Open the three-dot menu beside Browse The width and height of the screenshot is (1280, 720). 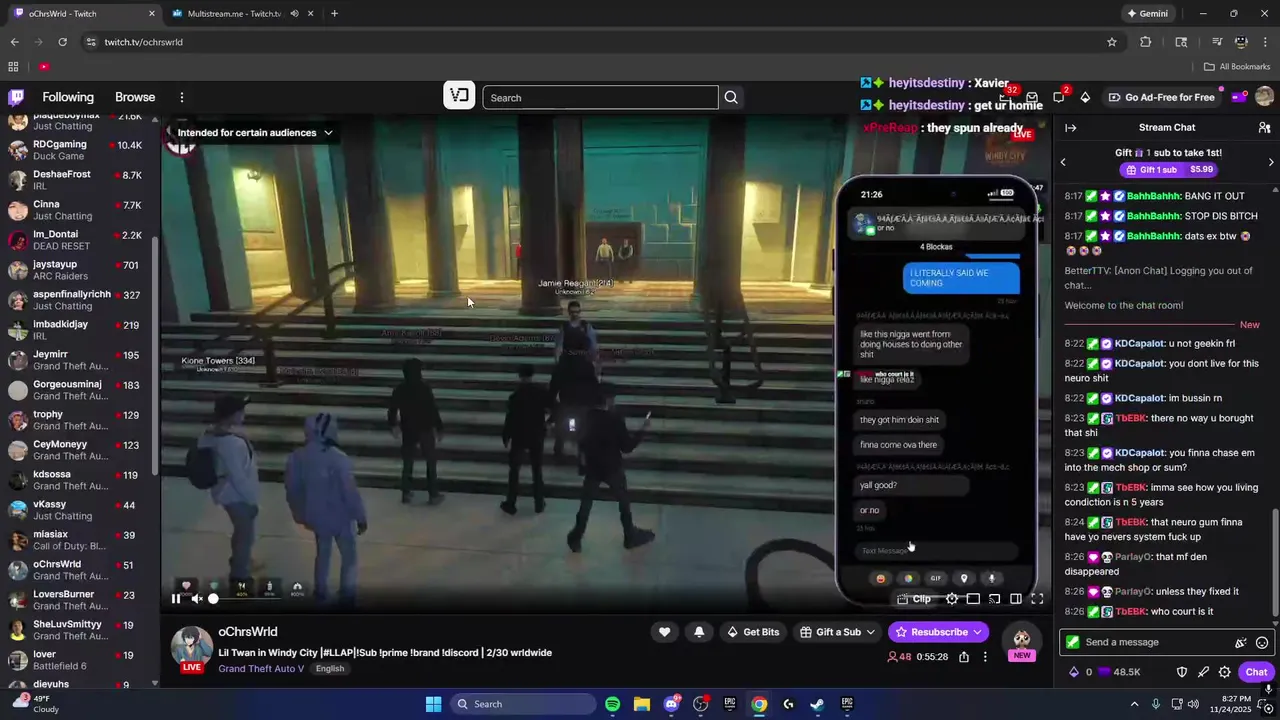(x=182, y=97)
